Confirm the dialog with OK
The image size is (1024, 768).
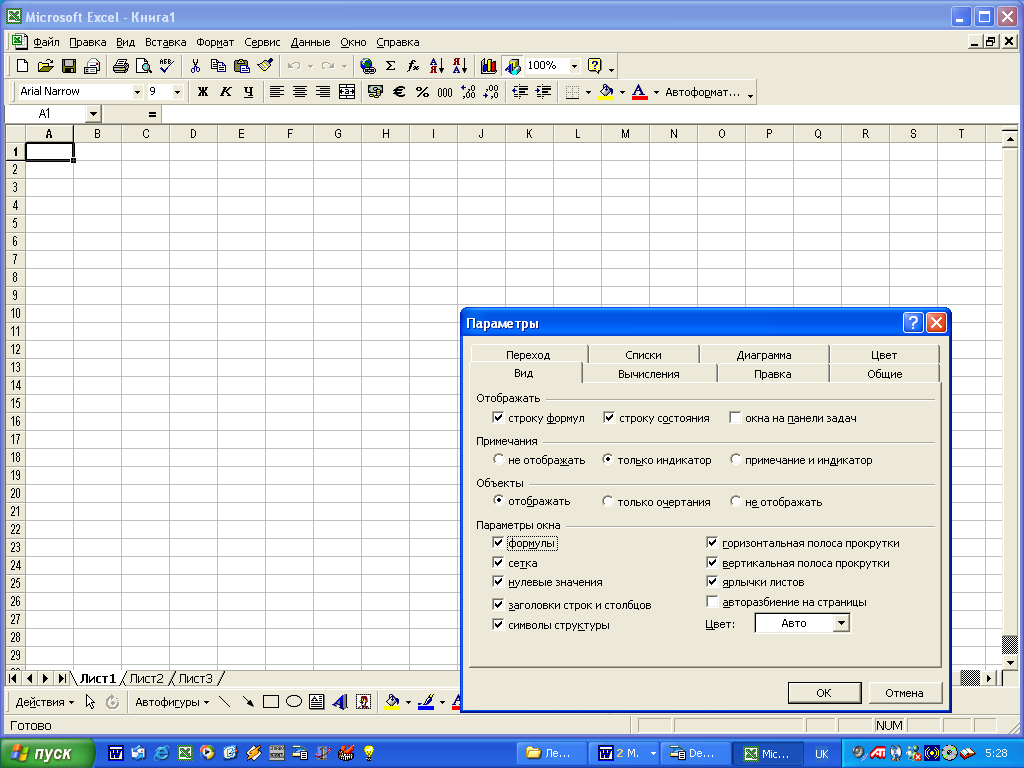824,693
